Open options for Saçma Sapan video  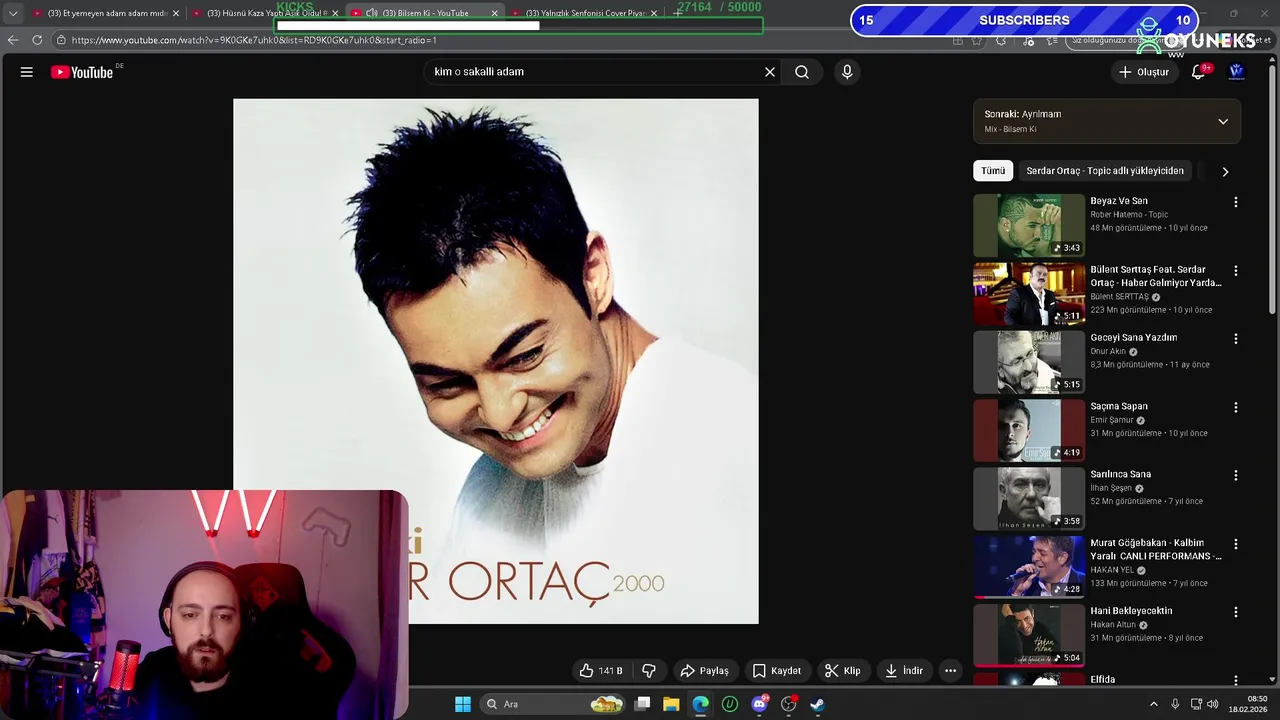[1236, 408]
